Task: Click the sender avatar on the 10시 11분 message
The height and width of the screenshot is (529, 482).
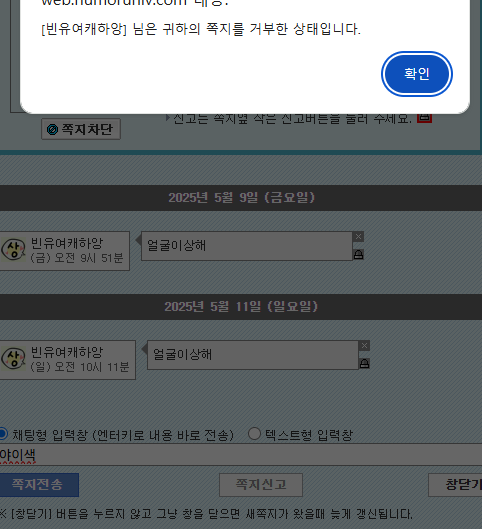Action: tap(13, 359)
